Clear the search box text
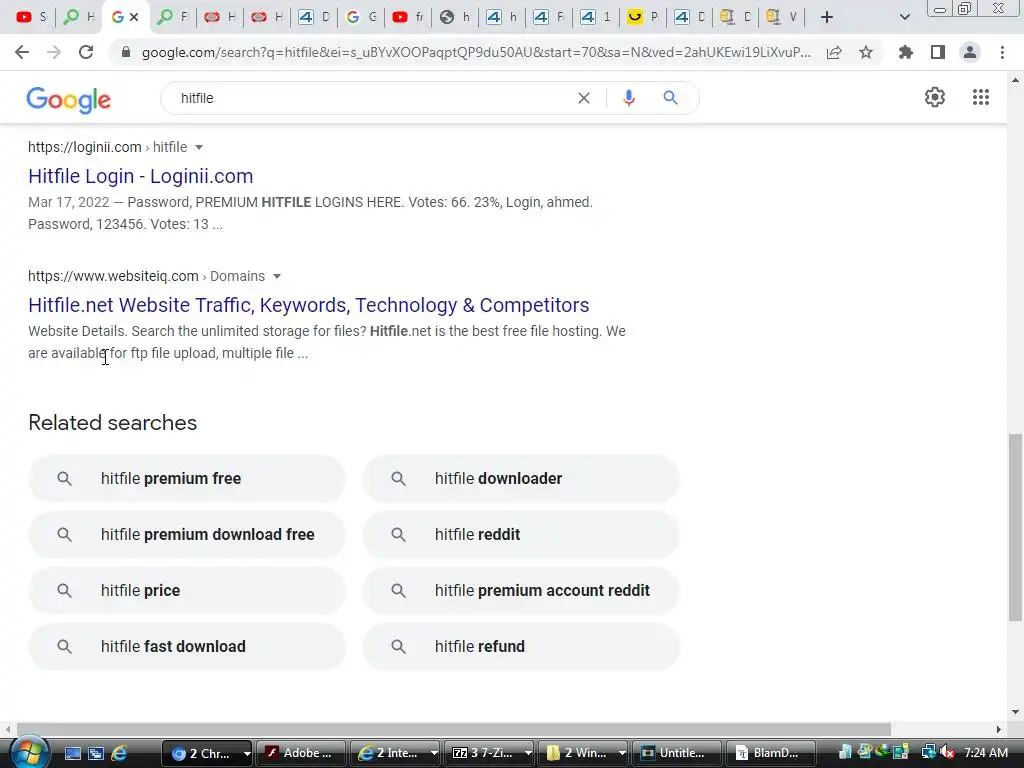The image size is (1024, 768). (x=584, y=98)
